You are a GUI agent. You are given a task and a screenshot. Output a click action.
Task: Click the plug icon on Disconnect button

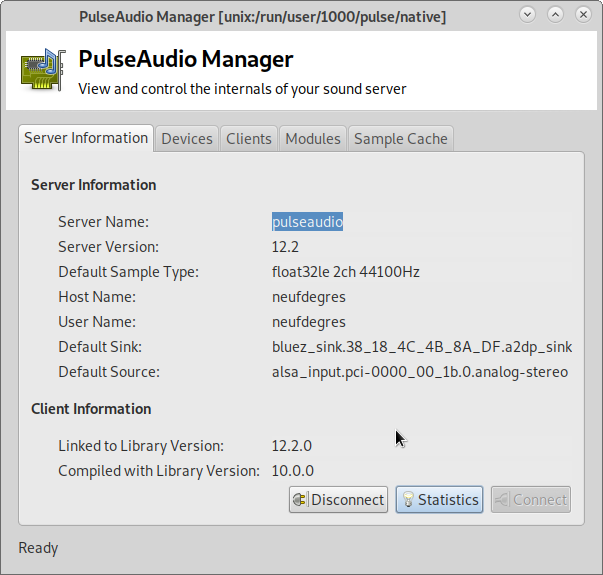[x=300, y=499]
